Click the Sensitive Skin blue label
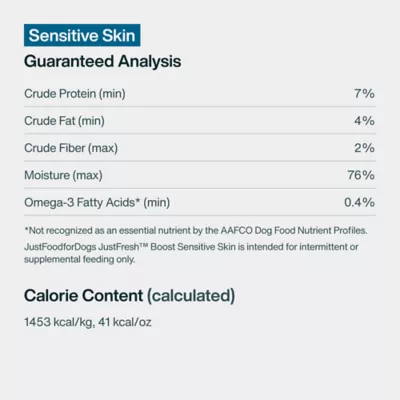The image size is (400, 400). pos(82,35)
